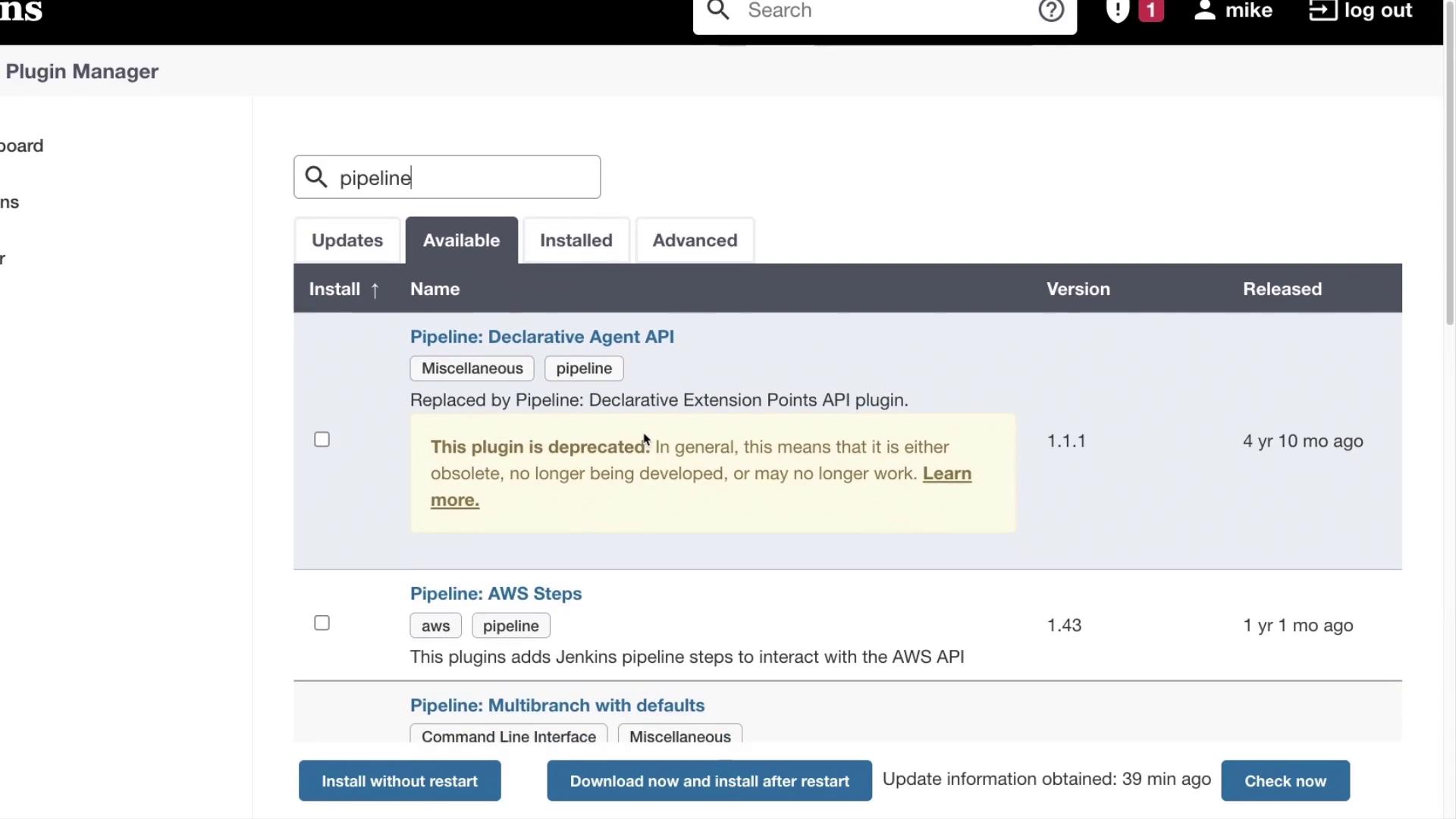This screenshot has height=819, width=1456.
Task: Click Download now and install after restart
Action: click(x=709, y=781)
